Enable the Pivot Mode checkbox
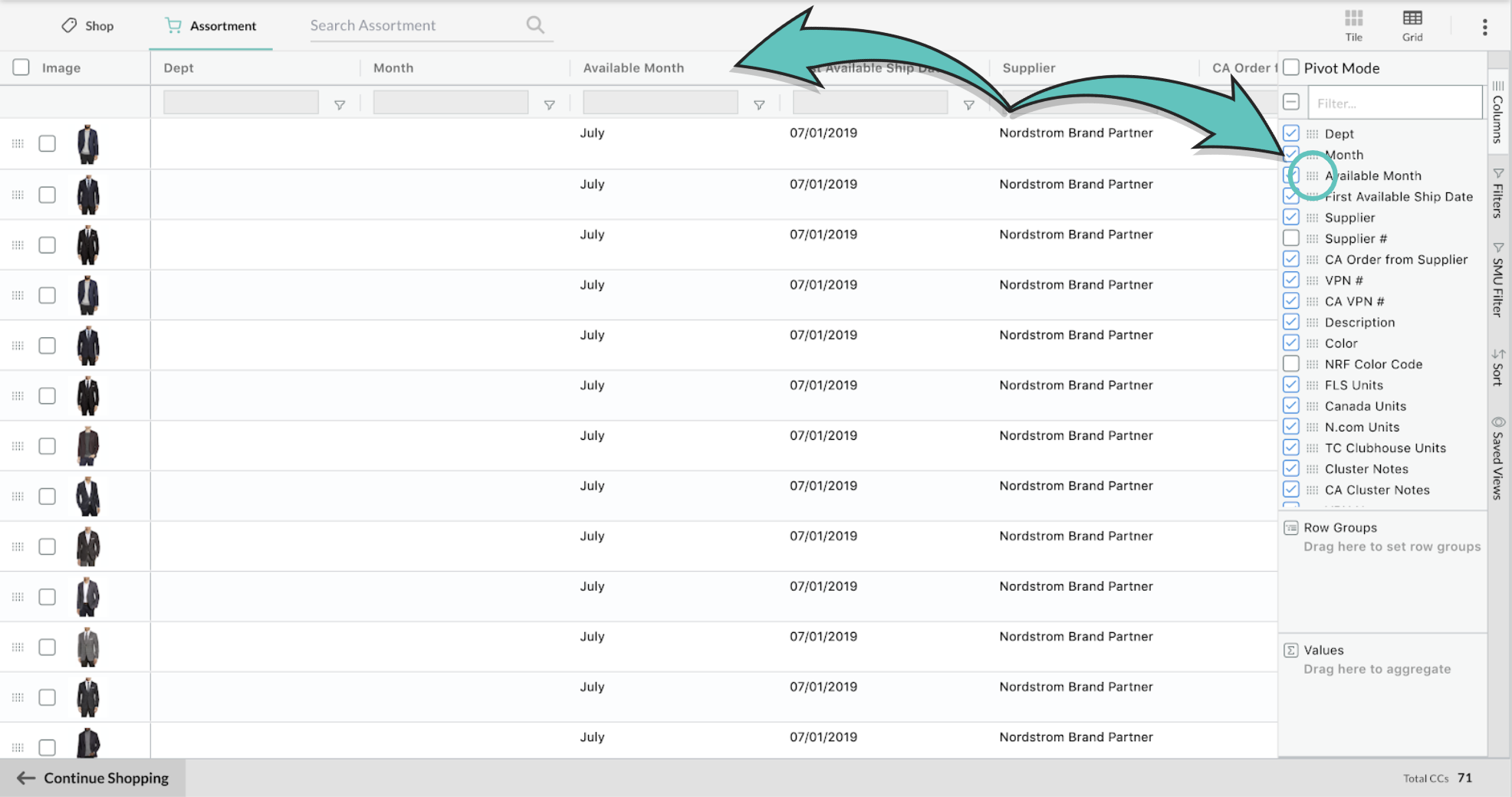This screenshot has height=797, width=1512. (x=1291, y=67)
